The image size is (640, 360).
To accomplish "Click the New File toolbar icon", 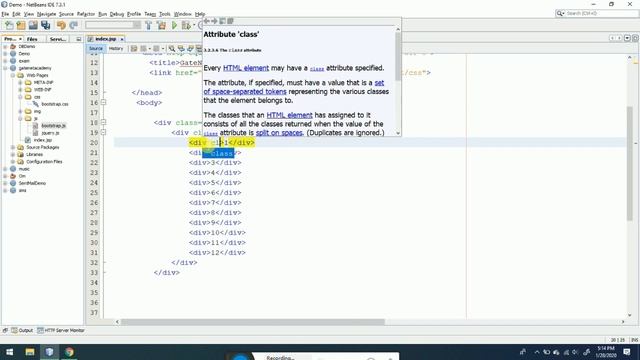I will (9, 25).
